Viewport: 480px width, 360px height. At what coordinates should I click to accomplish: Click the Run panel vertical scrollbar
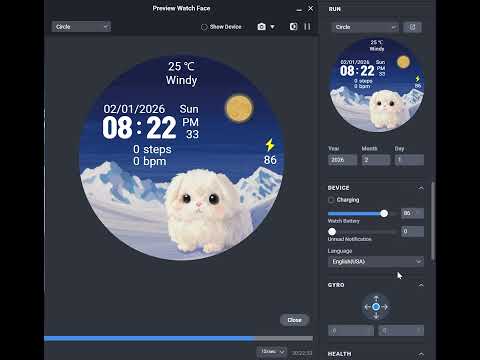[433, 221]
